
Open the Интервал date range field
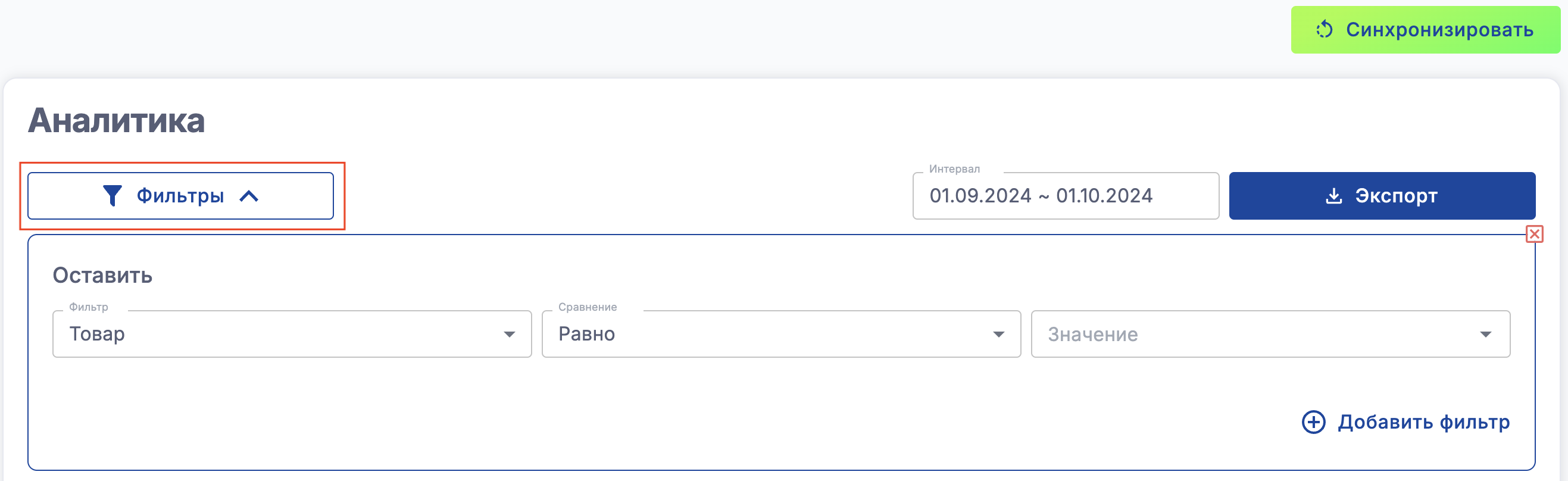1065,196
